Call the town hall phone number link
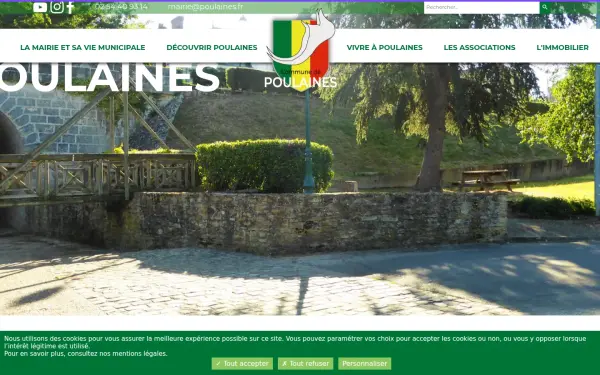This screenshot has width=600, height=375. [x=121, y=7]
